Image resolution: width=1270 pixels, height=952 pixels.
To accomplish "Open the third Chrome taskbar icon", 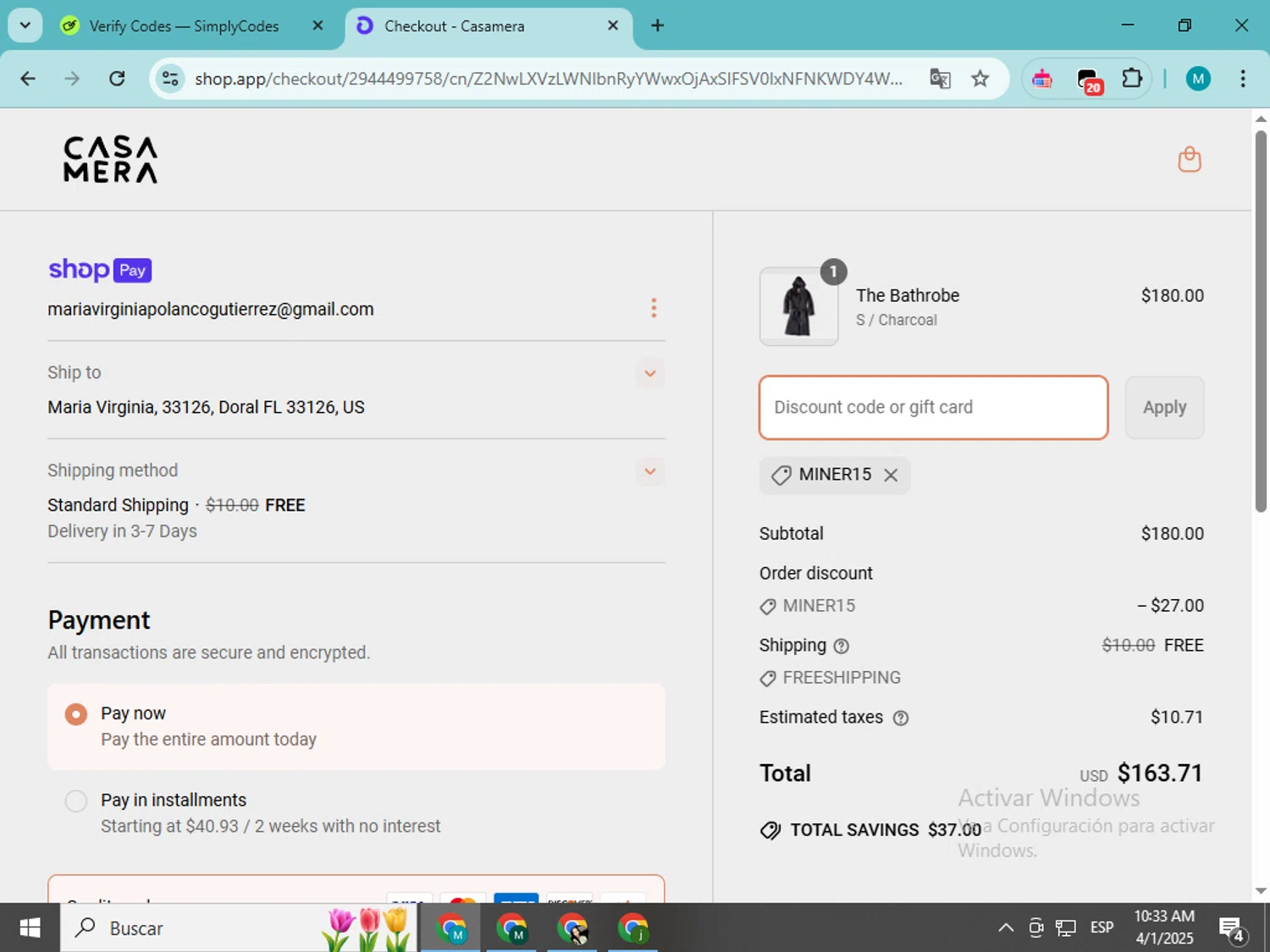I will pos(573,928).
